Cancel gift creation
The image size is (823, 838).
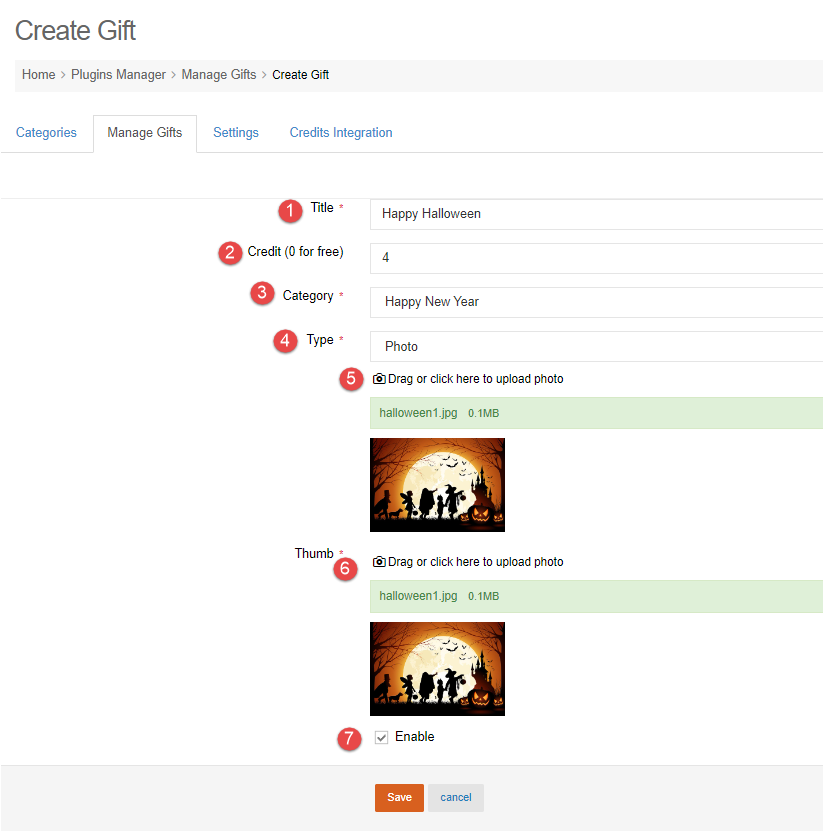(x=456, y=798)
